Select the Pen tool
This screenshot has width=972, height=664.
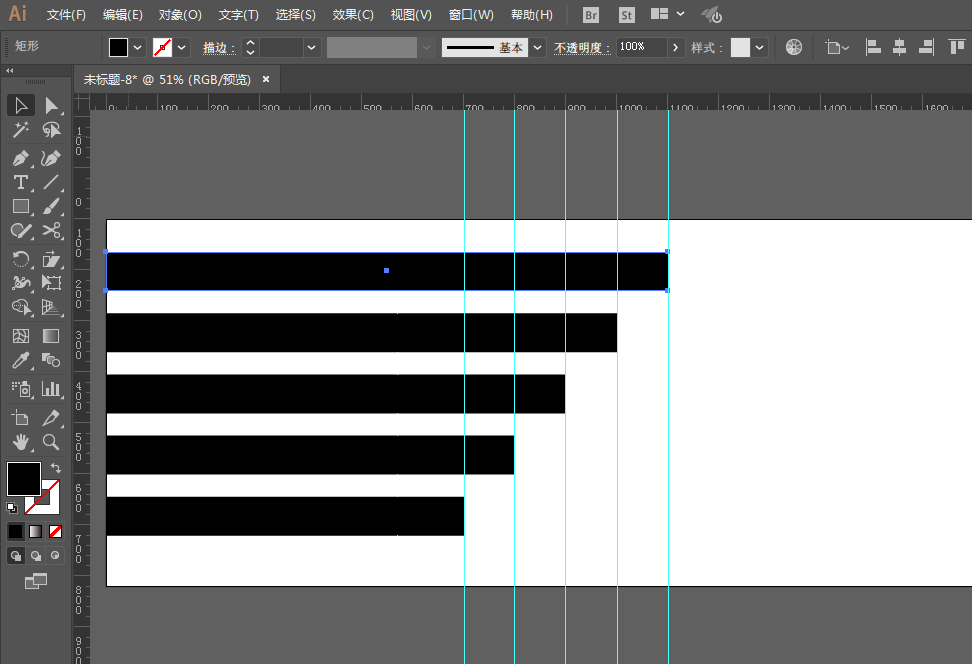[20, 159]
